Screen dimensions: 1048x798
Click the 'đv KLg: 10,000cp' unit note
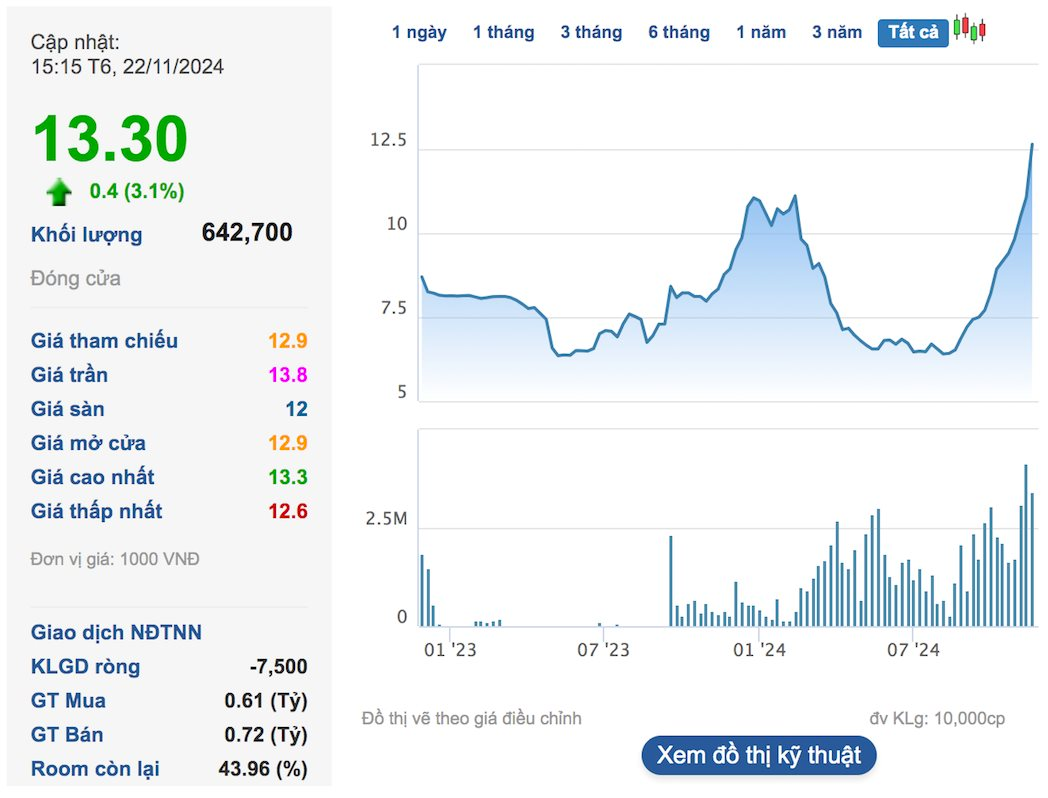point(937,718)
